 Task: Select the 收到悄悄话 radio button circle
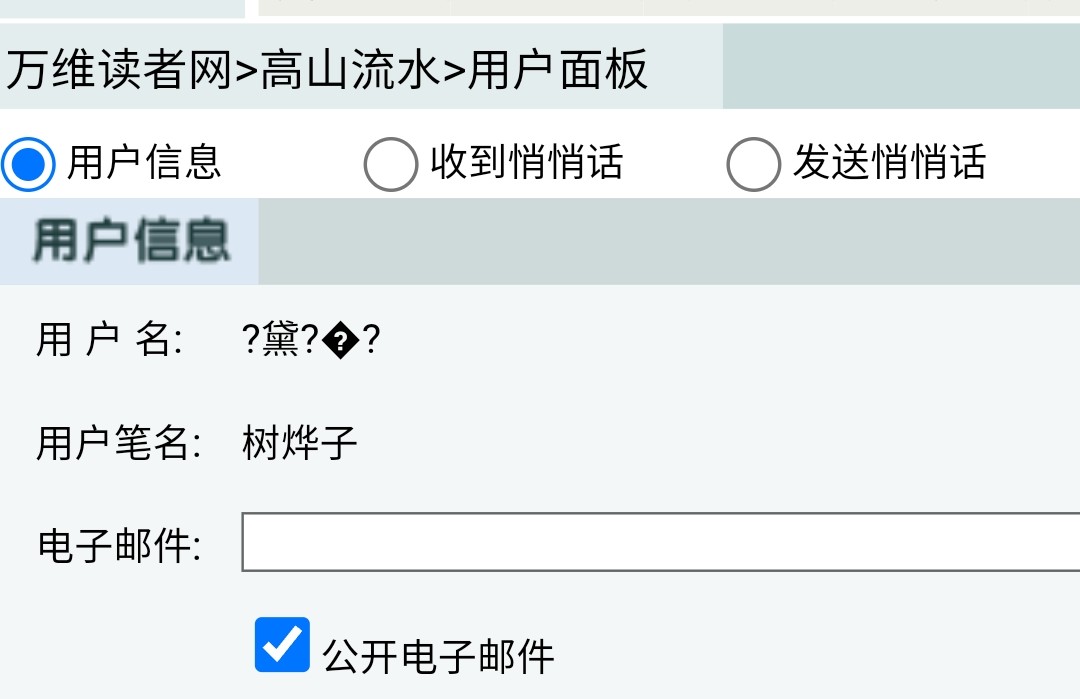point(390,163)
